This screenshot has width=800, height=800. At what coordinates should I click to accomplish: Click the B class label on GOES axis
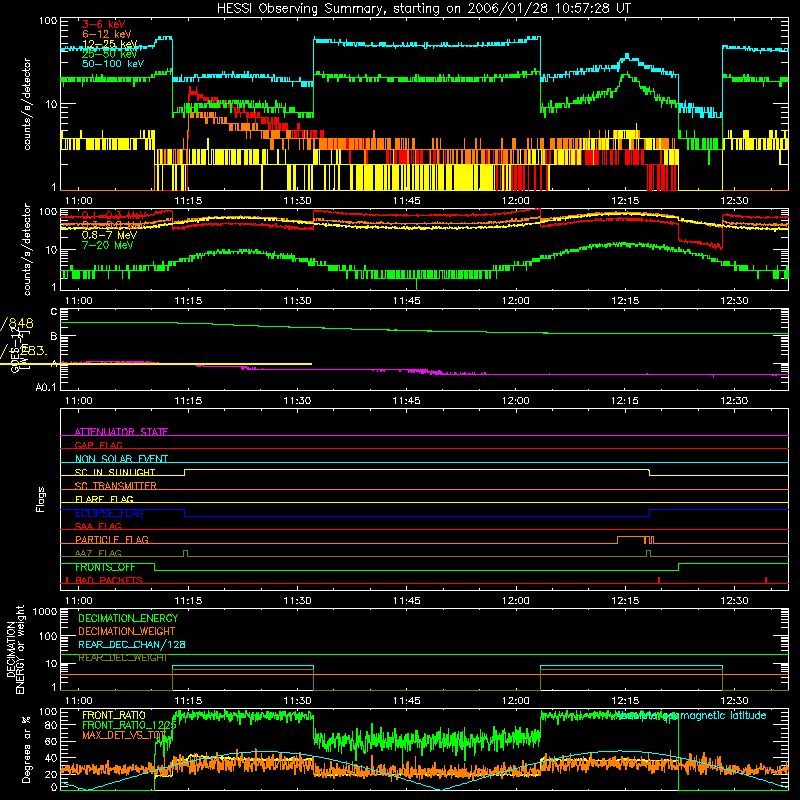pos(54,336)
